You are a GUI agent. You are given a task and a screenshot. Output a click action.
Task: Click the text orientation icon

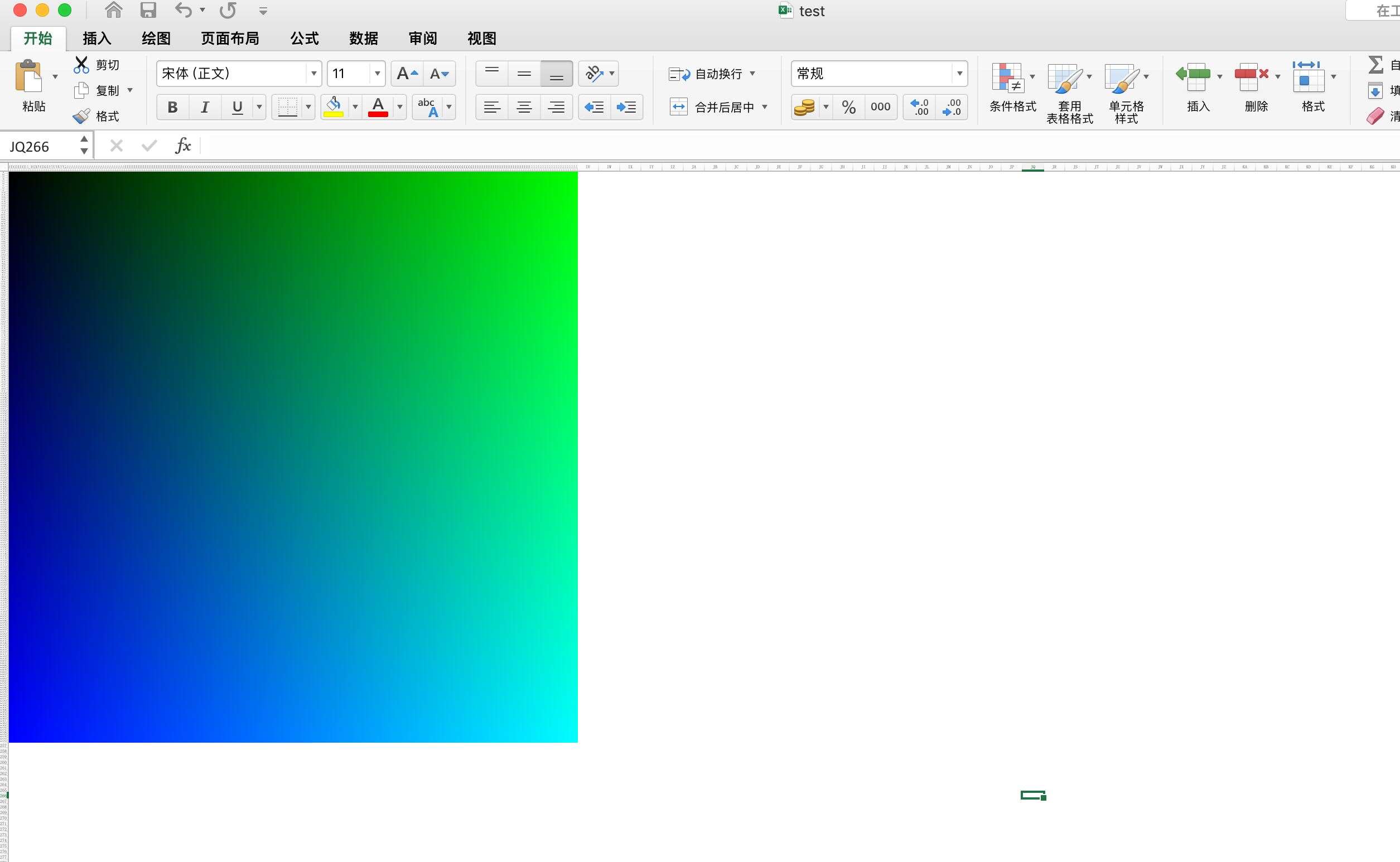tap(593, 74)
